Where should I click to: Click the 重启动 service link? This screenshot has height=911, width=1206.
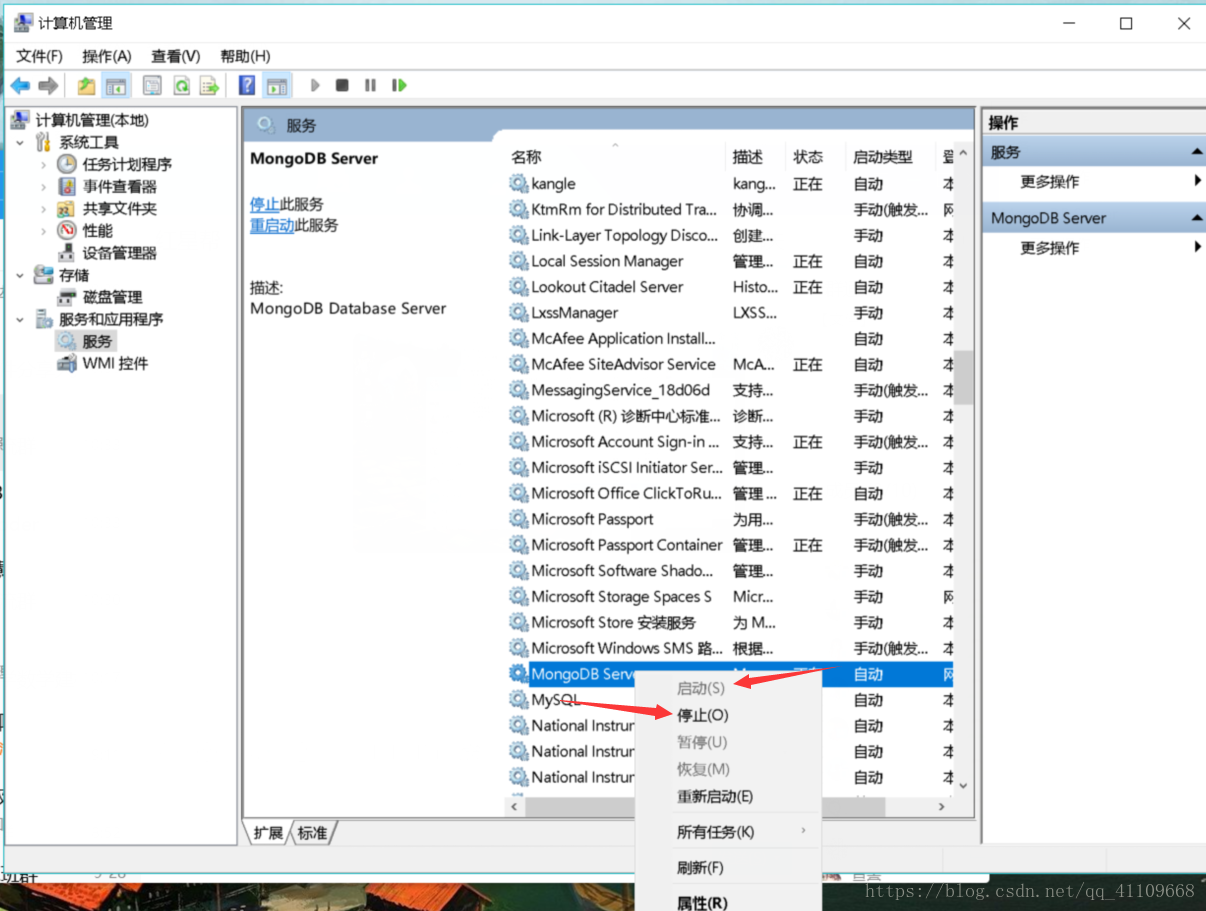point(272,225)
